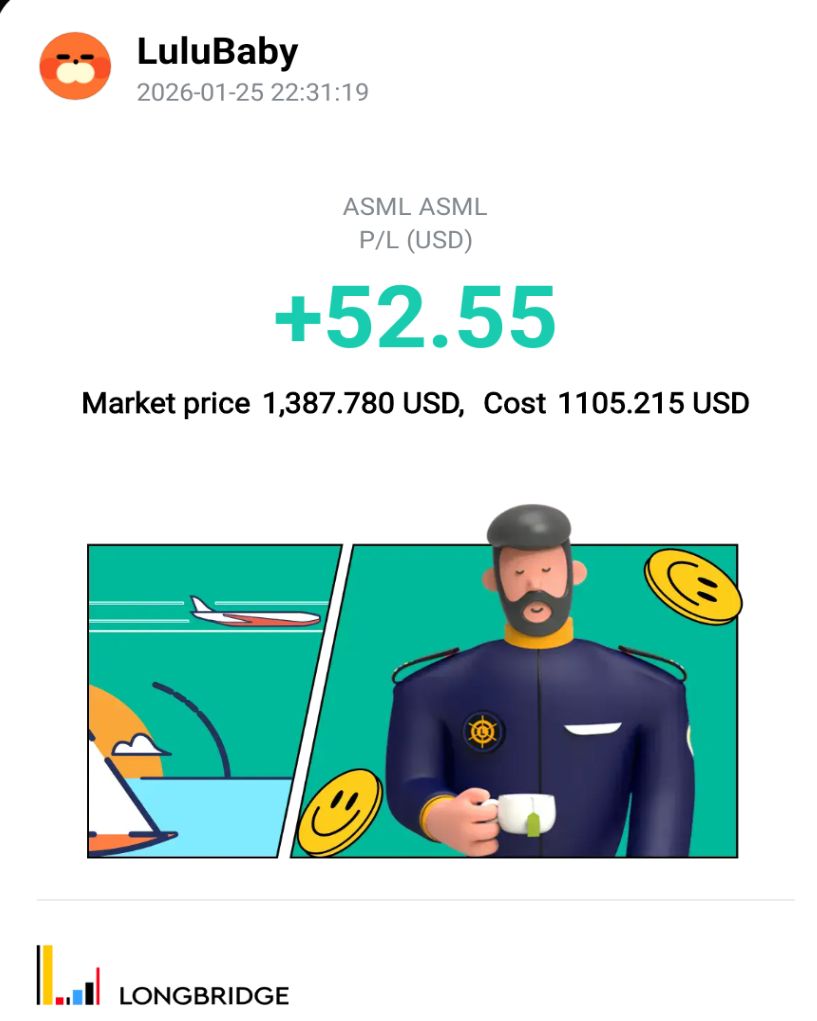
Task: Tap the Longbridge bar-chart logo icon
Action: 67,975
